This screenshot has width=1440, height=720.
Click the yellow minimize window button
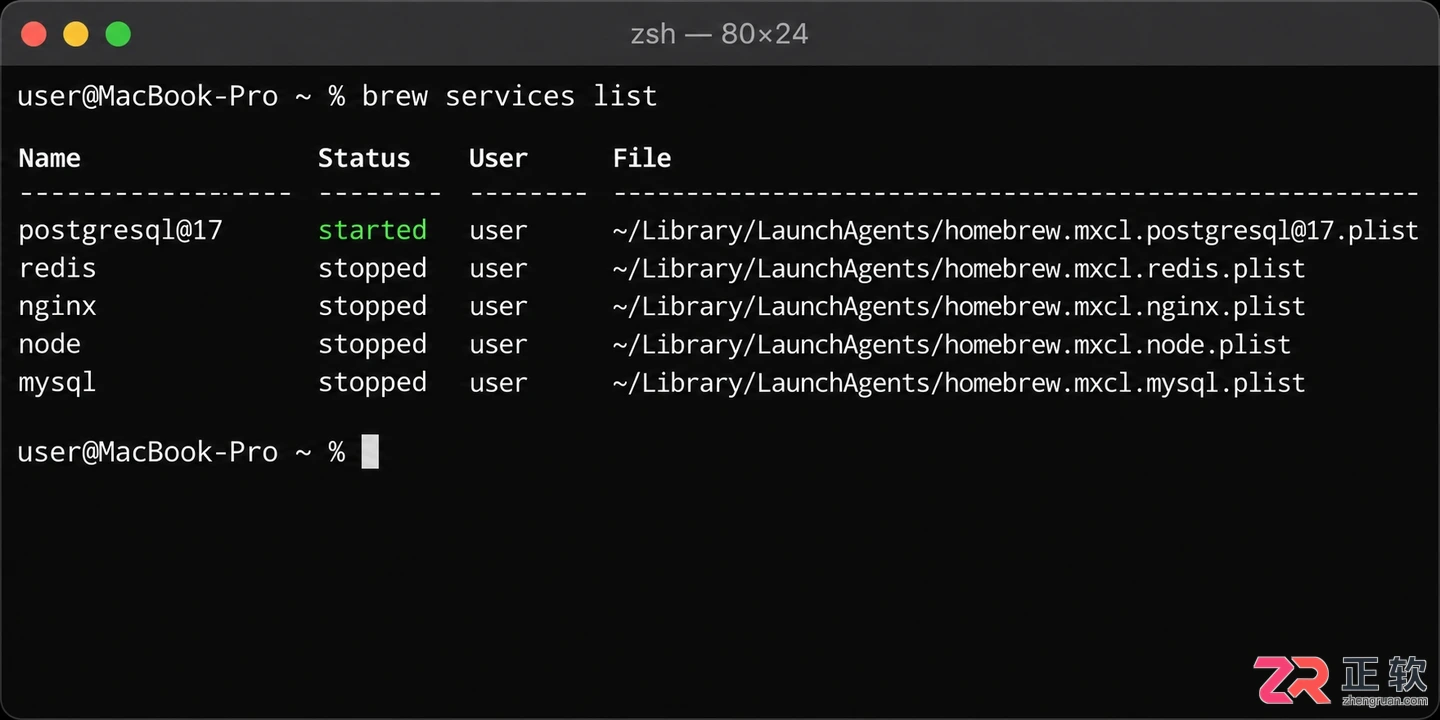76,34
